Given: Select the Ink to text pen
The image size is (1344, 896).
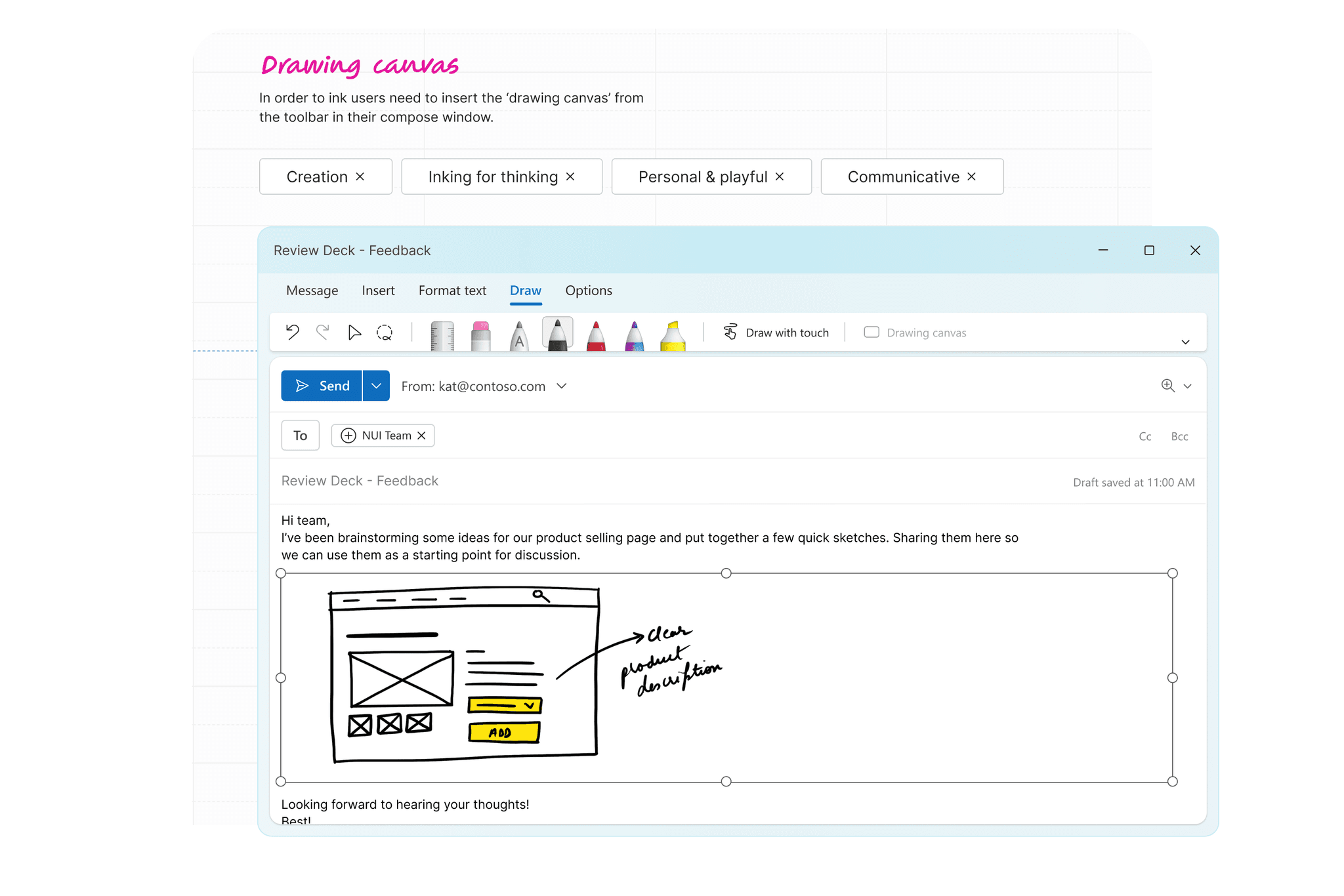Looking at the screenshot, I should 519,335.
